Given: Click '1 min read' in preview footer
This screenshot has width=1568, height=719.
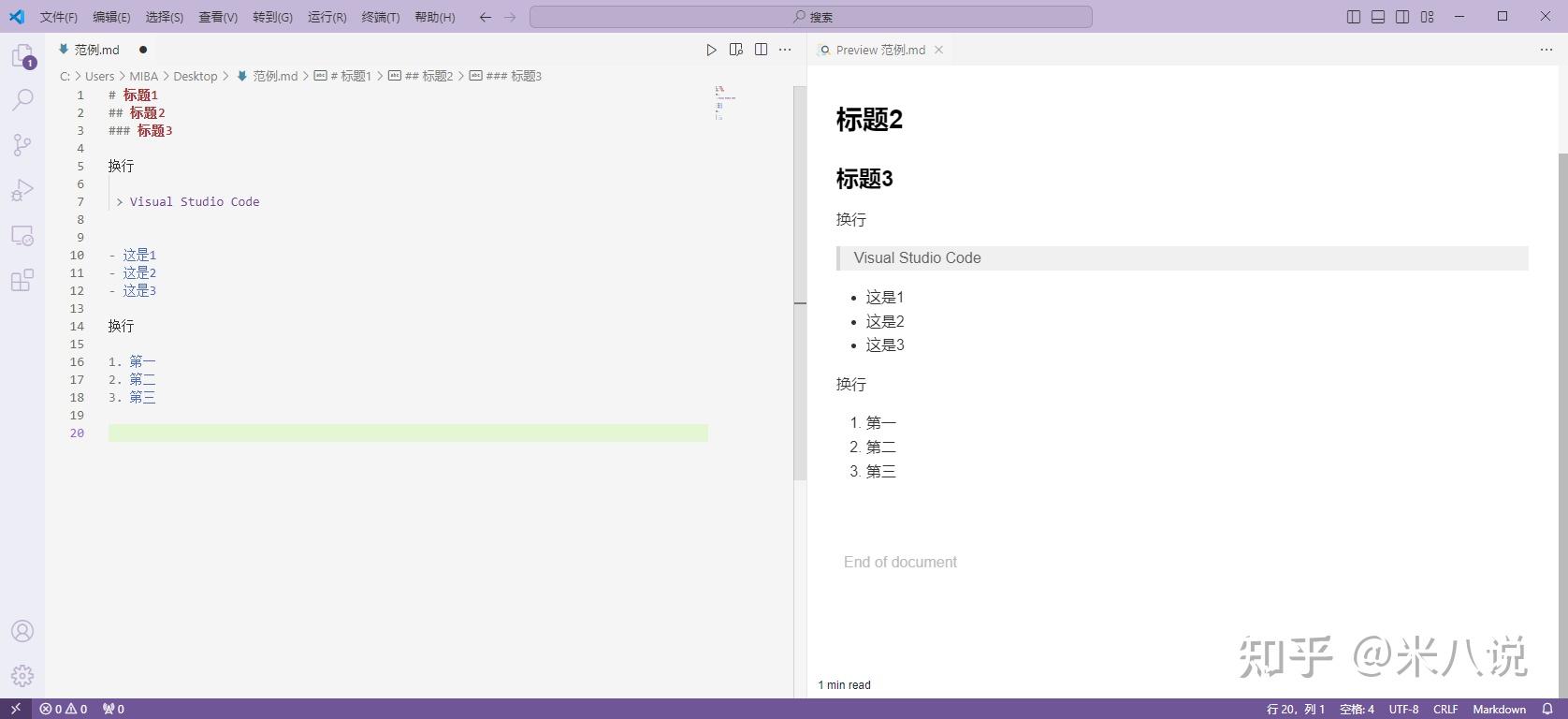Looking at the screenshot, I should pyautogui.click(x=844, y=685).
